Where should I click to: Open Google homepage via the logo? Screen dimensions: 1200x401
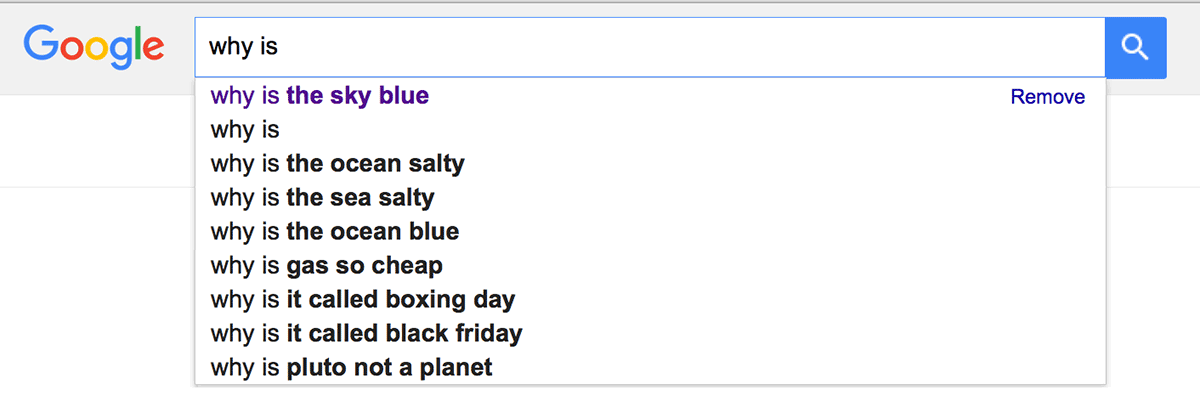(94, 46)
